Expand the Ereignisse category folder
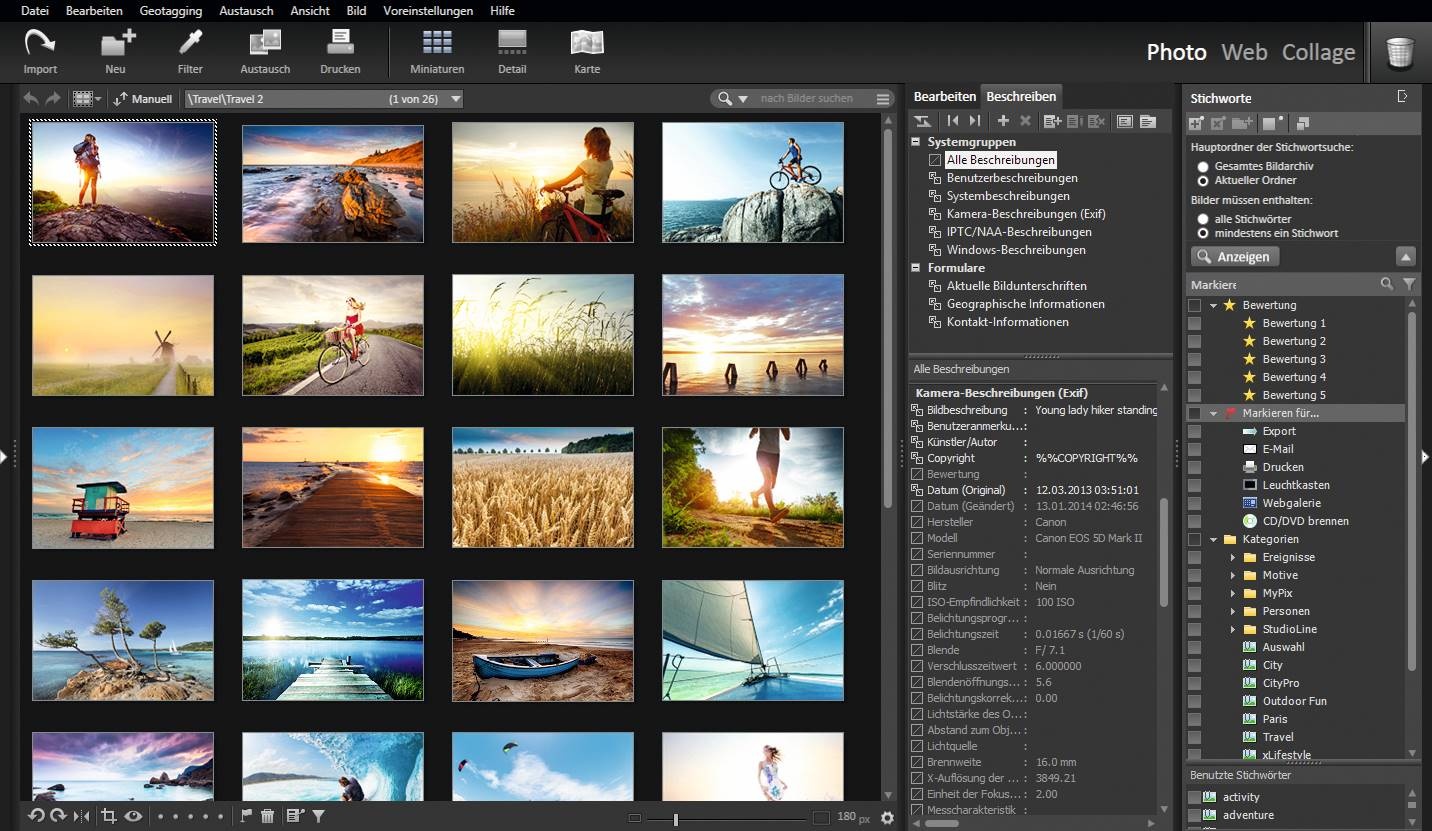1432x831 pixels. (x=1233, y=557)
